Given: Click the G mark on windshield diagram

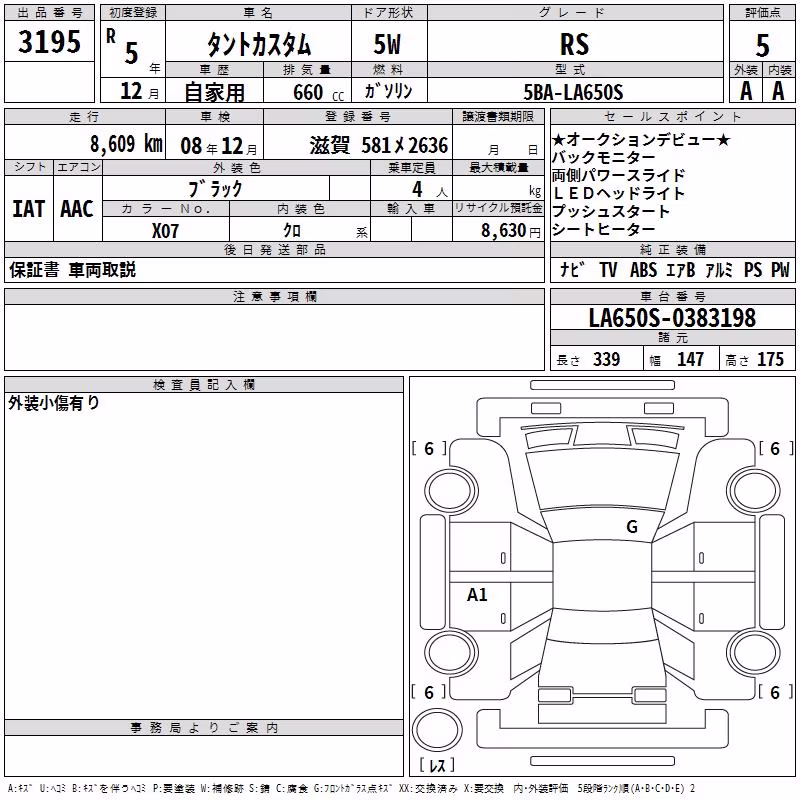Looking at the screenshot, I should pos(632,527).
